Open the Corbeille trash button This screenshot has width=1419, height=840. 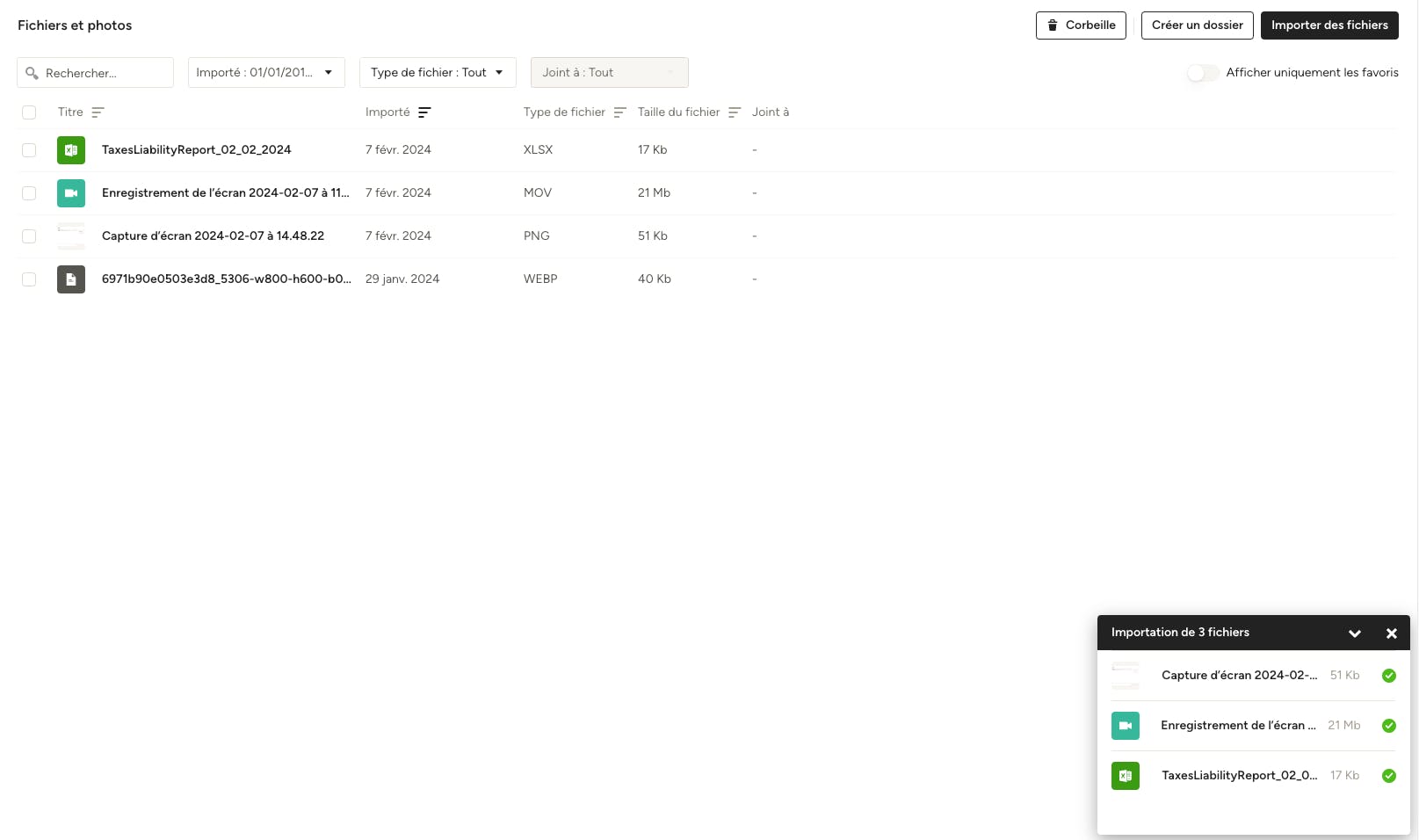[1081, 25]
